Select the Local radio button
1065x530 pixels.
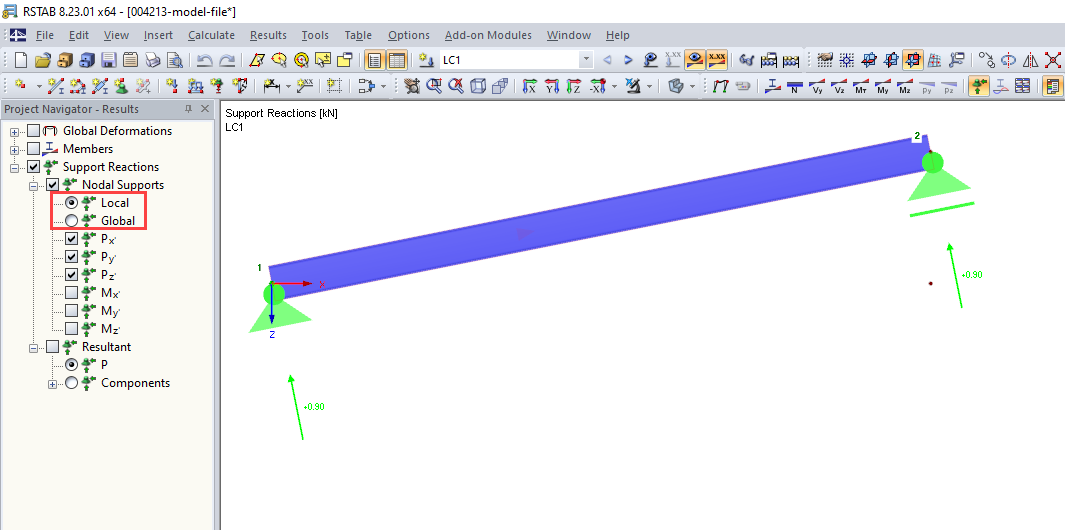pyautogui.click(x=71, y=202)
